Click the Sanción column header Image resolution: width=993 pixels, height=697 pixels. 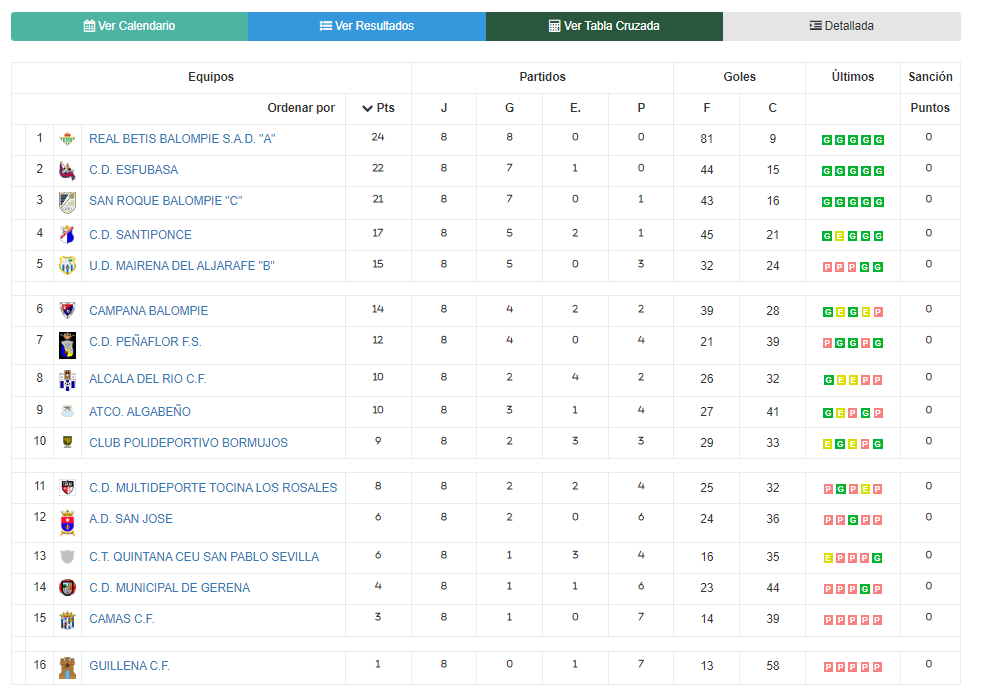(930, 77)
